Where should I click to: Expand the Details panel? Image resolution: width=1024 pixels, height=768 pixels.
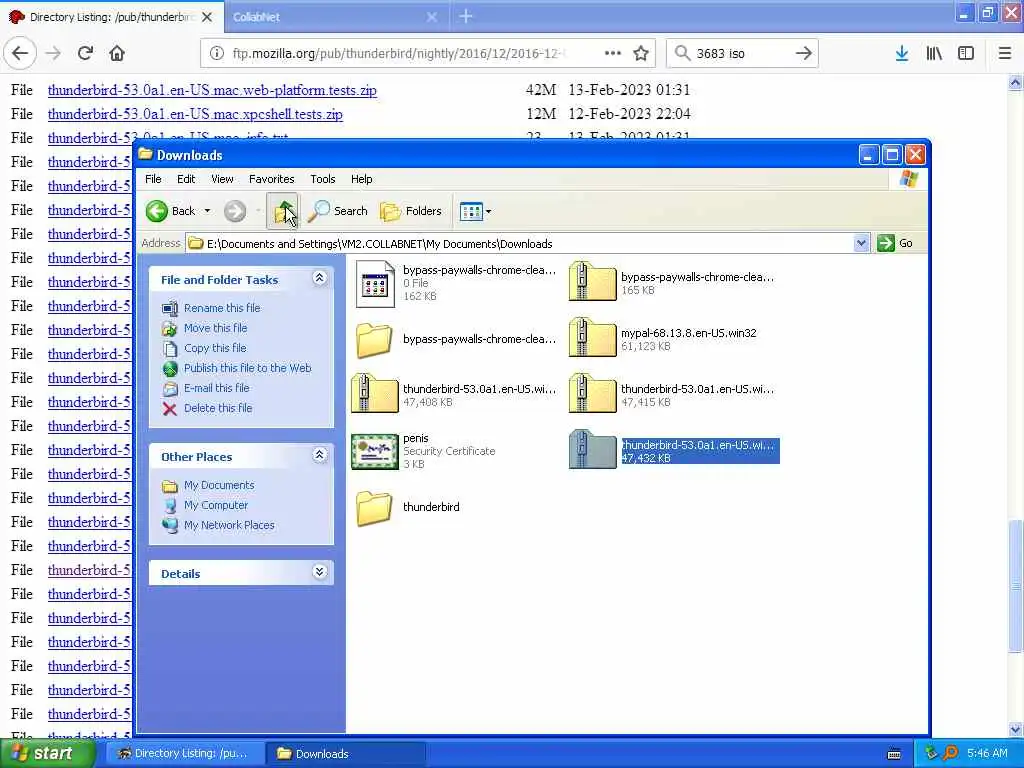[319, 572]
